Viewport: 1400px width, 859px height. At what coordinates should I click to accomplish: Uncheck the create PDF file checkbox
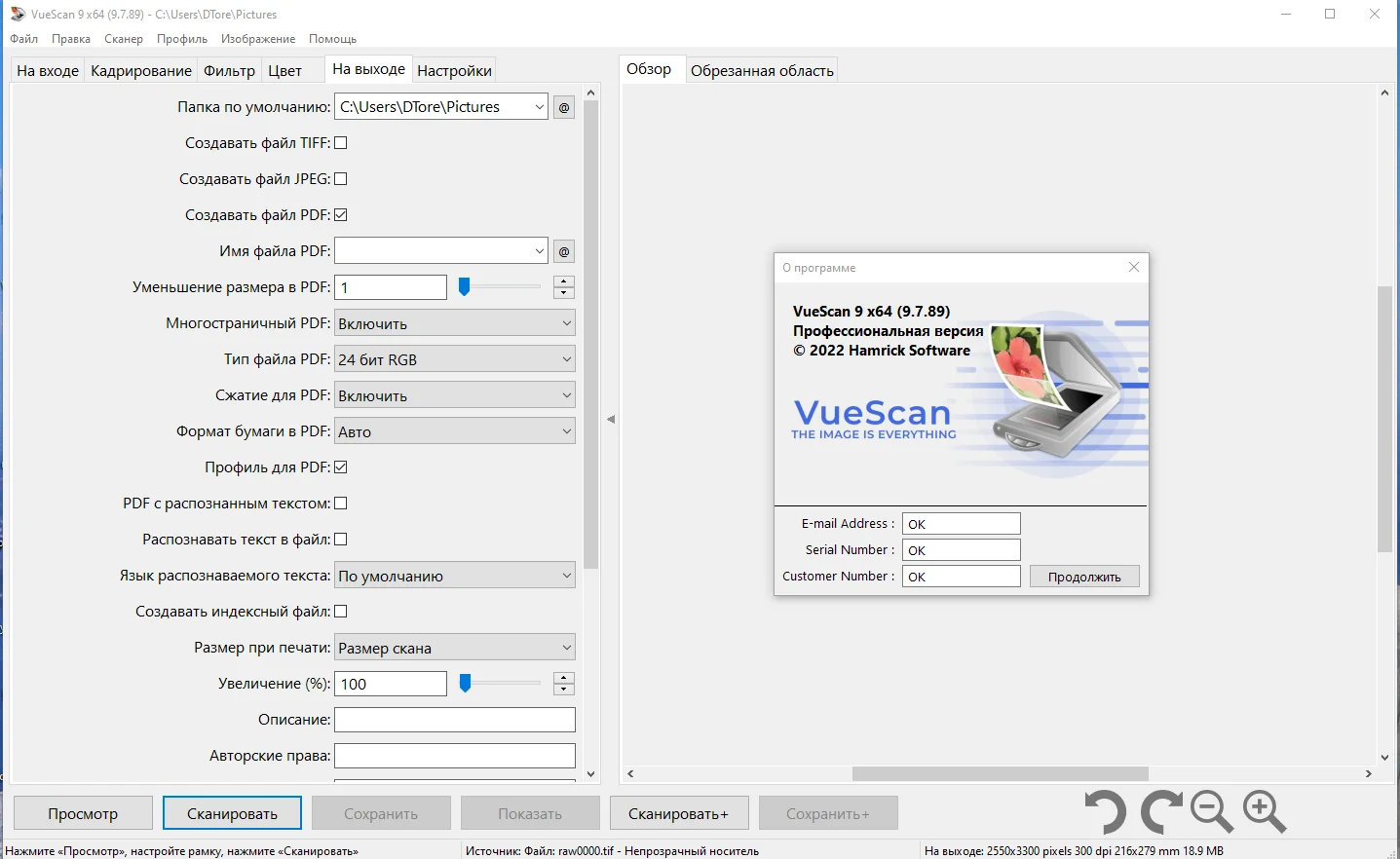[341, 215]
